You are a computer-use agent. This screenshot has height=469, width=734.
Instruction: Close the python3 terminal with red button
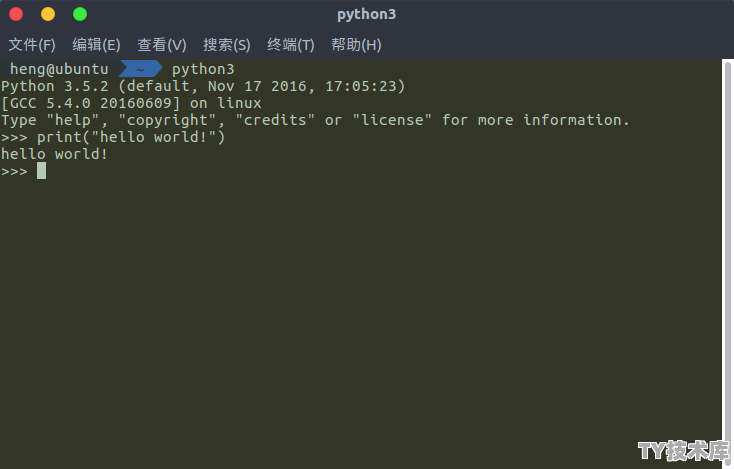(x=16, y=14)
